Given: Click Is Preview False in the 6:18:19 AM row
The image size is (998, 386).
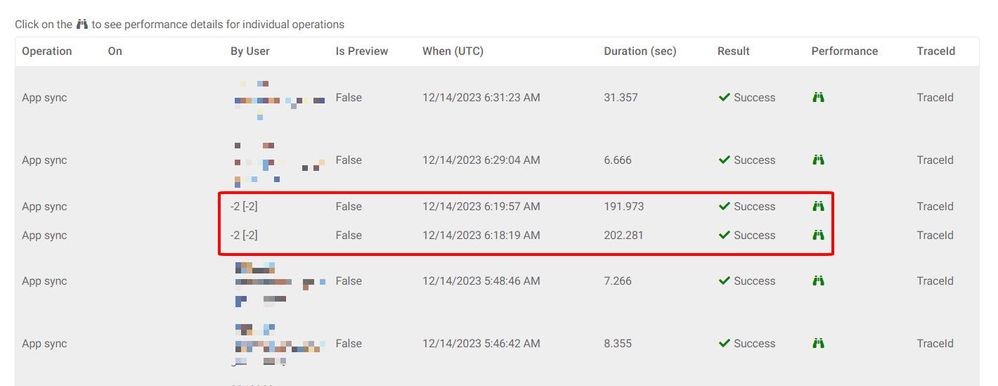Looking at the screenshot, I should click(349, 235).
